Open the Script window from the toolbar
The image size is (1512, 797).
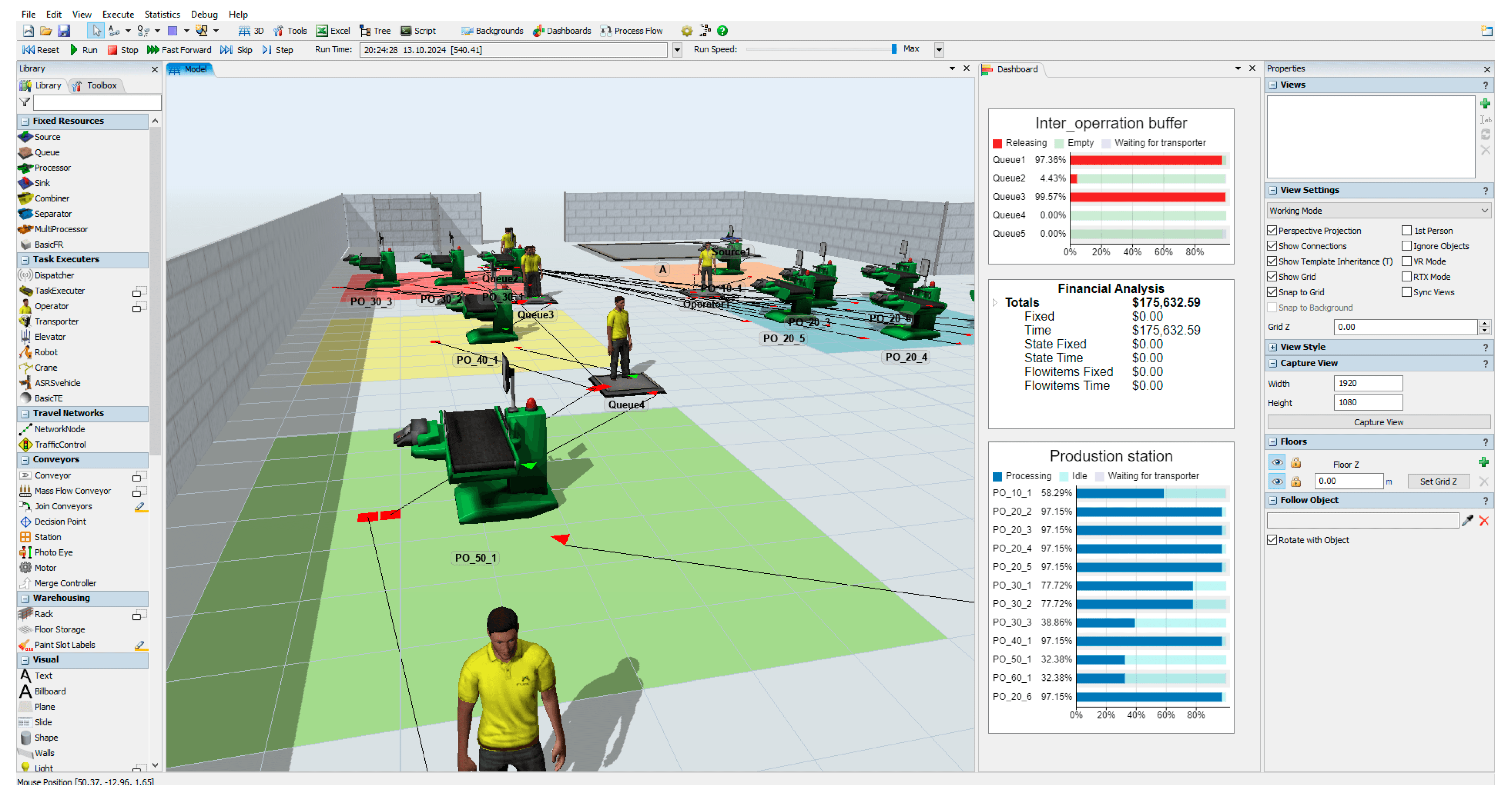point(418,30)
